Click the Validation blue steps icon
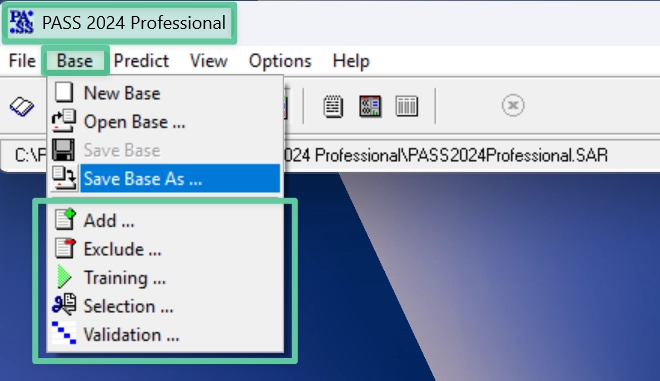660x381 pixels. (64, 333)
